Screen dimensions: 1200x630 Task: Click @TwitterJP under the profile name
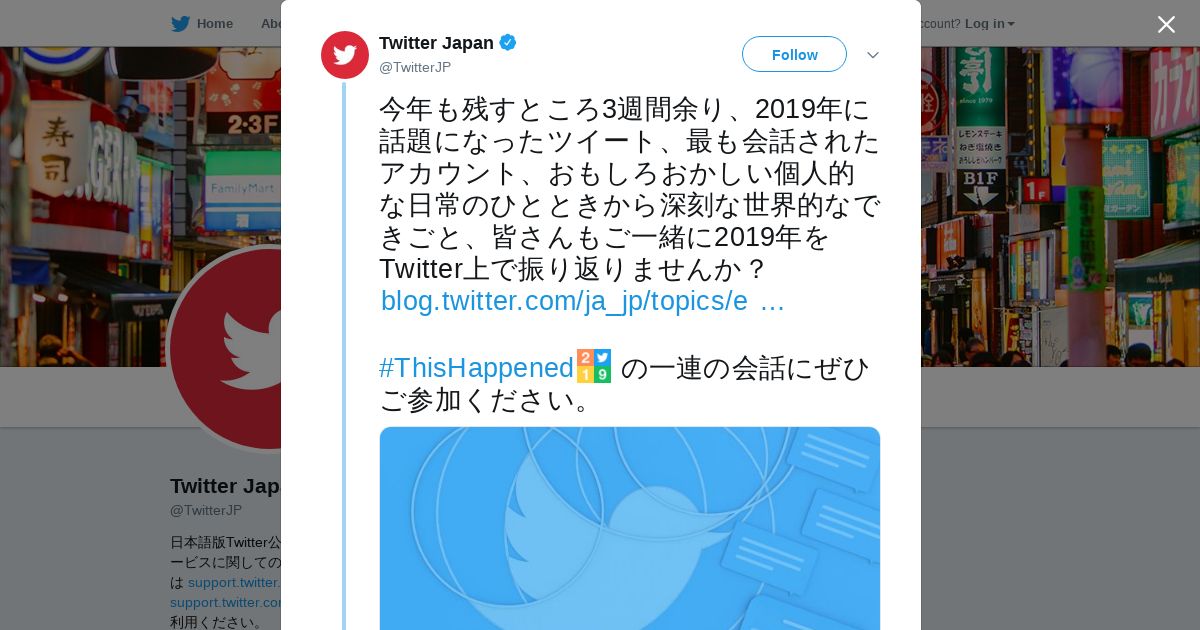point(206,510)
